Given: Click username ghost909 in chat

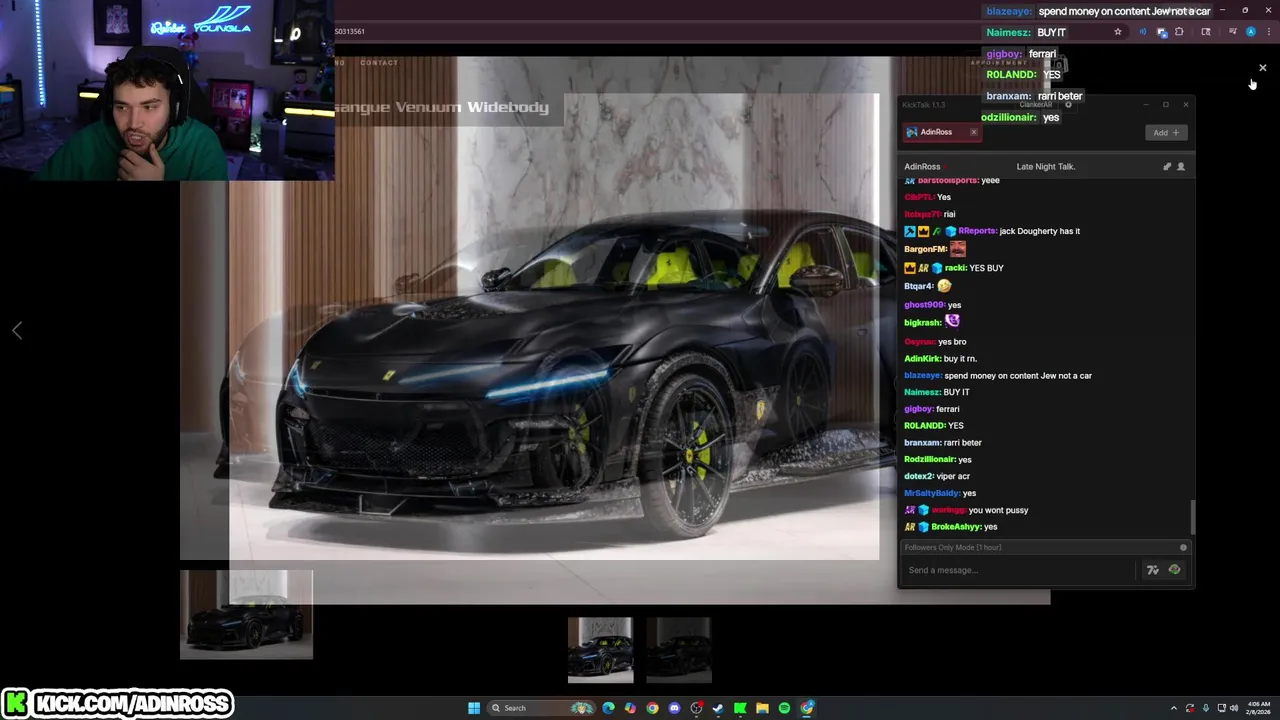Looking at the screenshot, I should click(x=925, y=305).
